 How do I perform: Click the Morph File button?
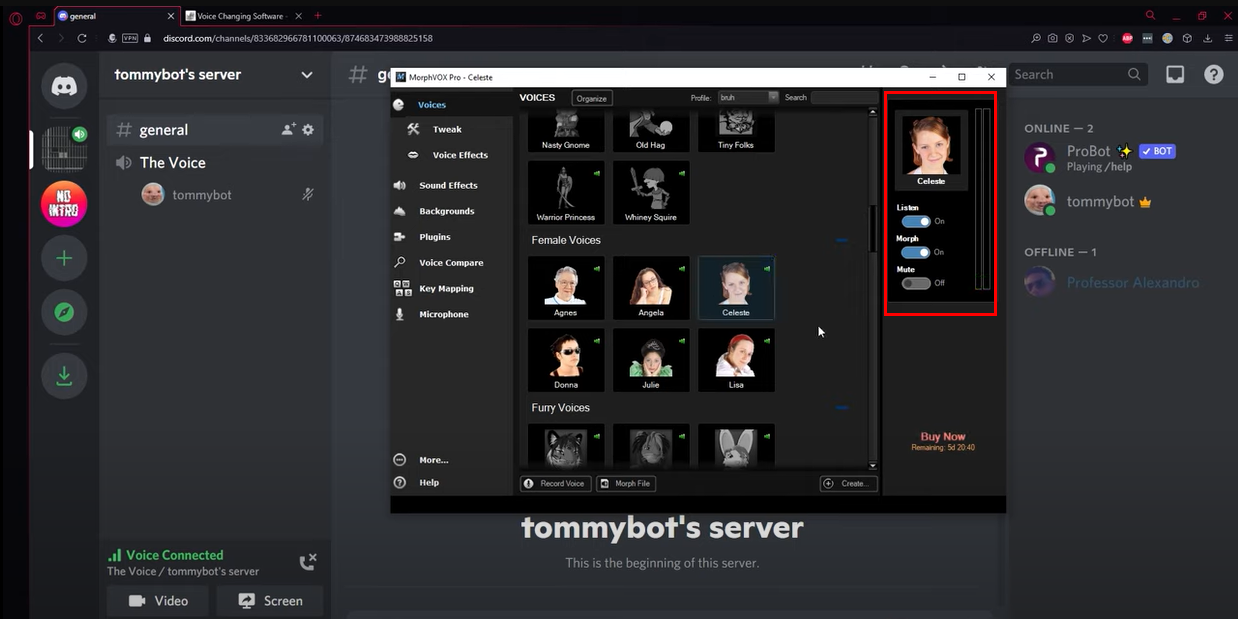[x=626, y=483]
